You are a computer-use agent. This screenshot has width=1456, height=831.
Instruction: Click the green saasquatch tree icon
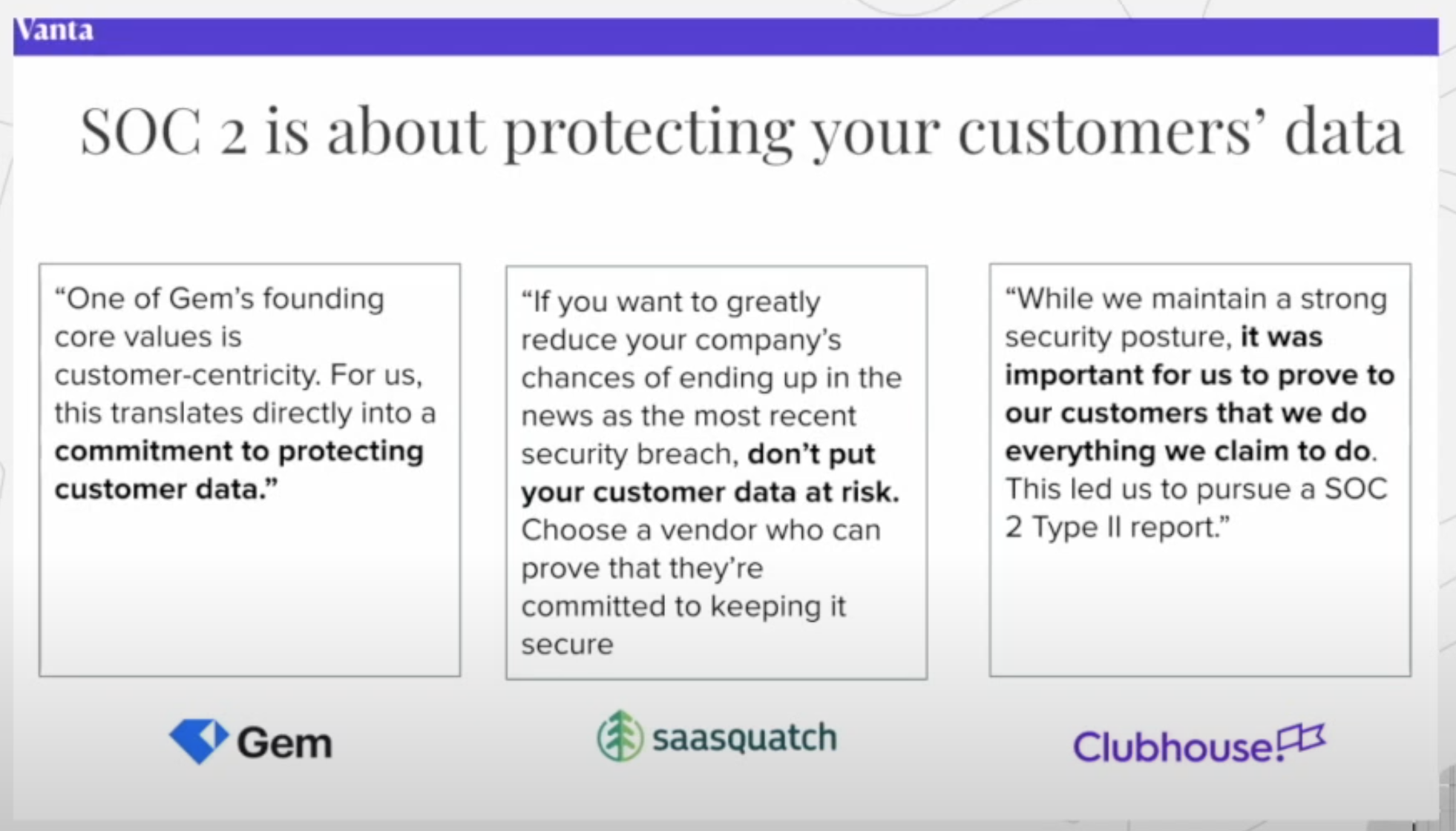[620, 736]
